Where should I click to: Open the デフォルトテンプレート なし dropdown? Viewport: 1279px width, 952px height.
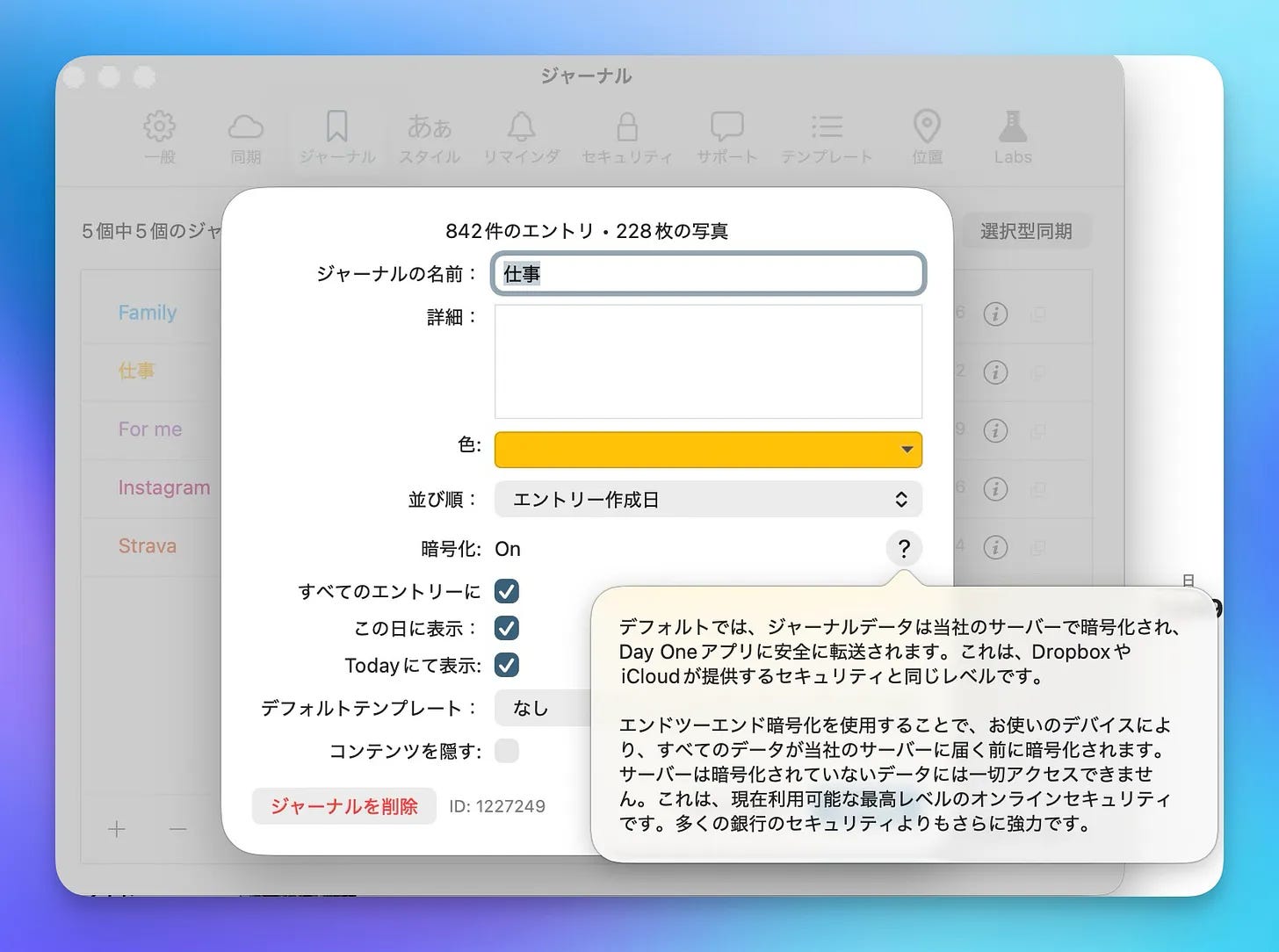[x=543, y=708]
